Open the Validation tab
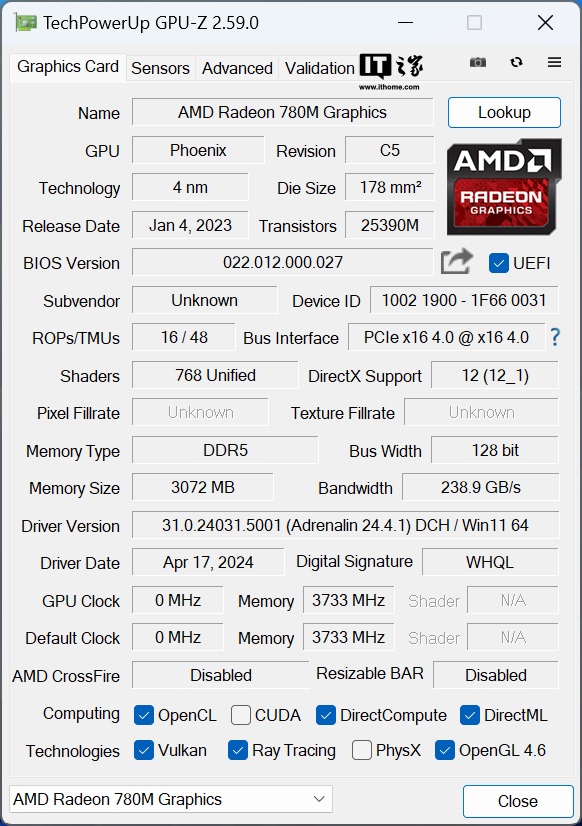The image size is (582, 826). 319,68
